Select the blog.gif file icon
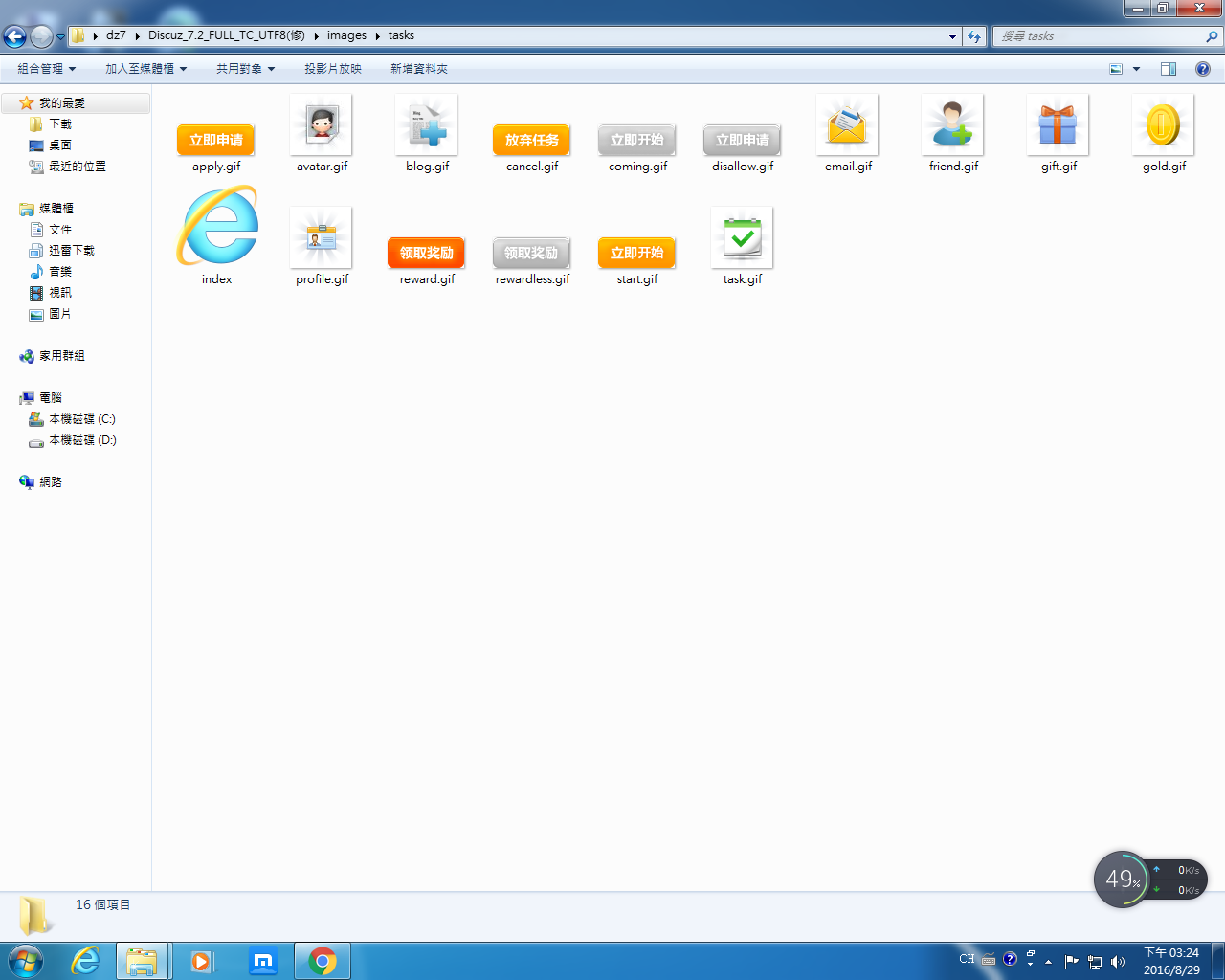The image size is (1225, 980). click(427, 124)
